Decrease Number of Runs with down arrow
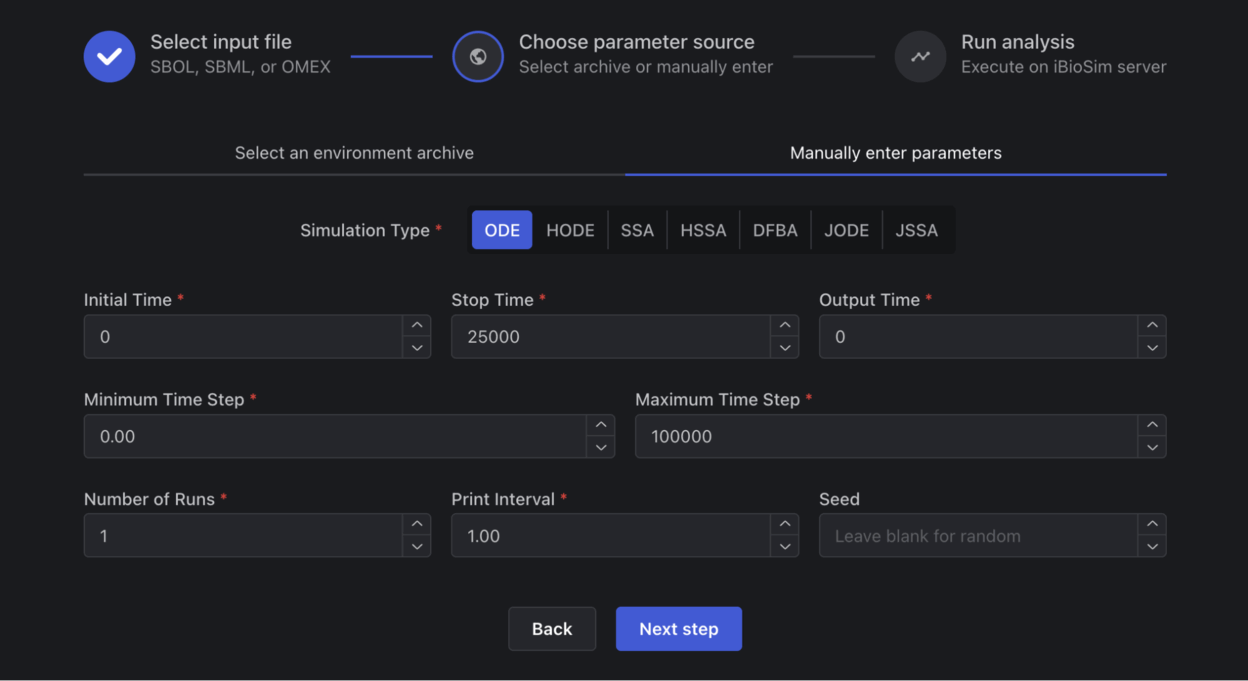This screenshot has width=1248, height=681. (417, 547)
